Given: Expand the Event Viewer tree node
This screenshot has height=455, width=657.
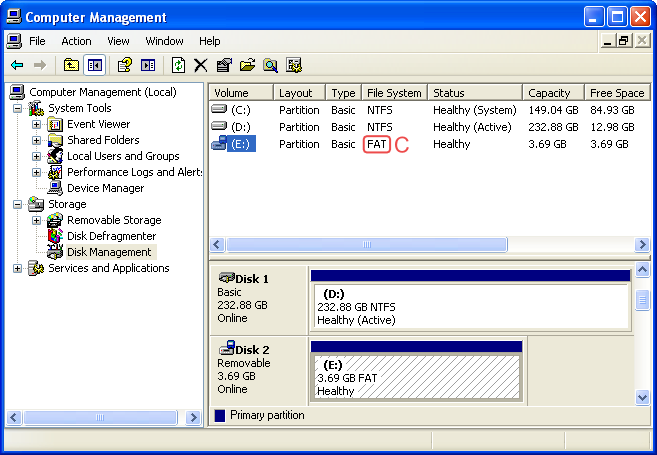Looking at the screenshot, I should click(37, 125).
